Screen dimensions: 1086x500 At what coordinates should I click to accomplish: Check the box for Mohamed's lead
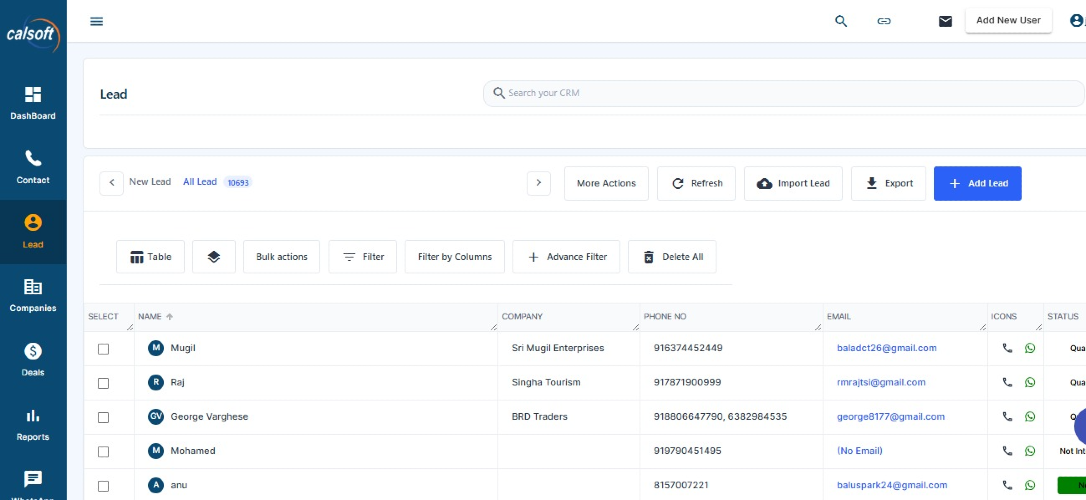pos(103,451)
